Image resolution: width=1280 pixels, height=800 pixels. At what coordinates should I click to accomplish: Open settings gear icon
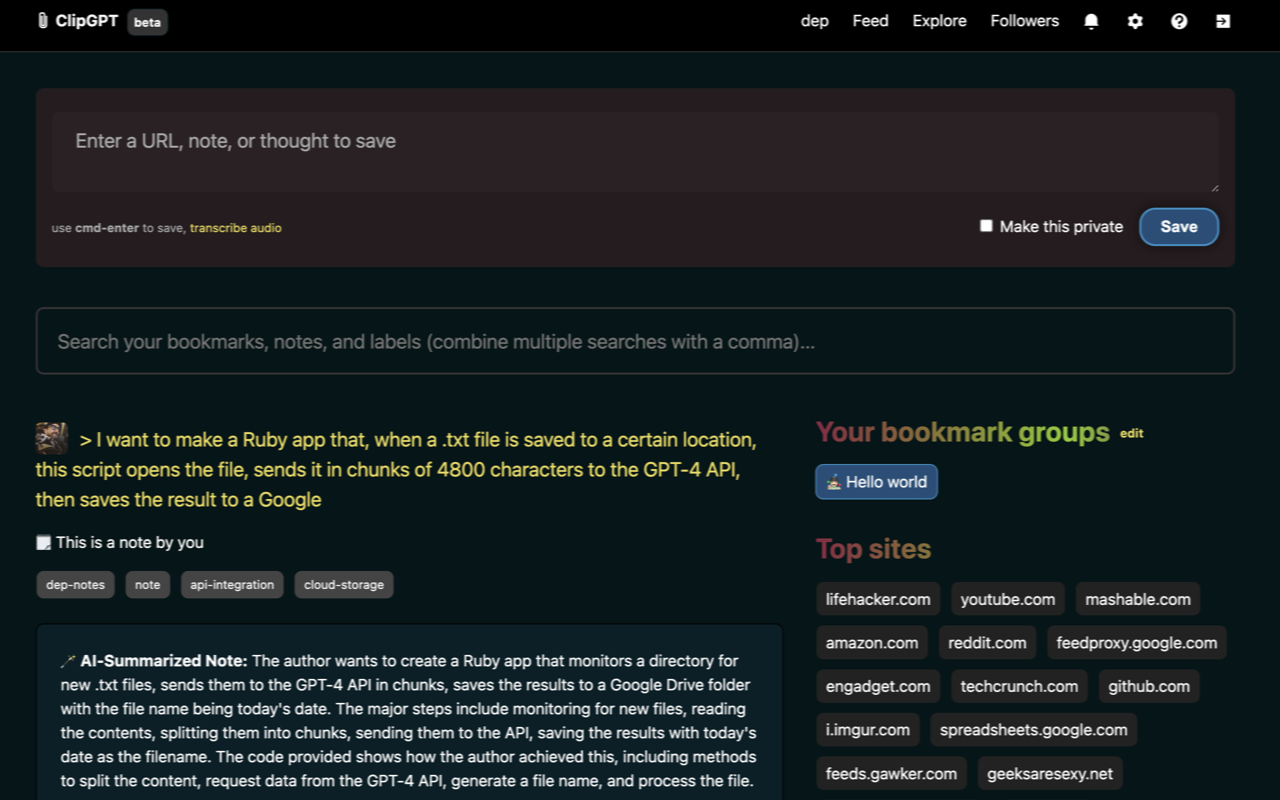1135,21
